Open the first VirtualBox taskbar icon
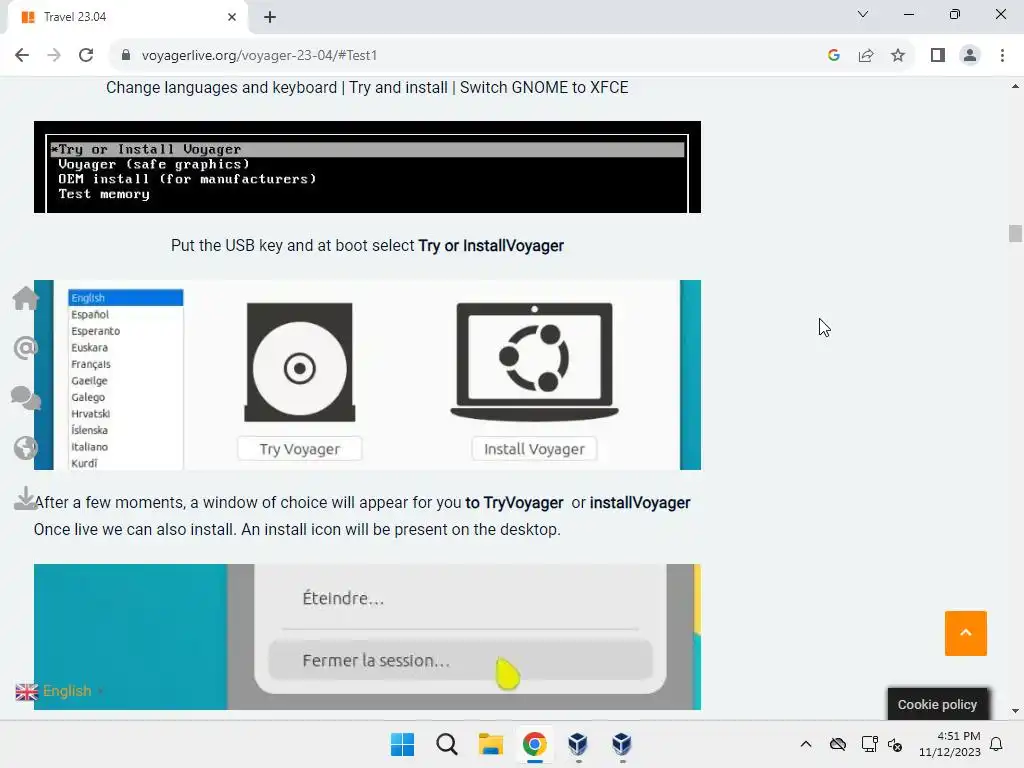The image size is (1024, 768). (x=578, y=744)
